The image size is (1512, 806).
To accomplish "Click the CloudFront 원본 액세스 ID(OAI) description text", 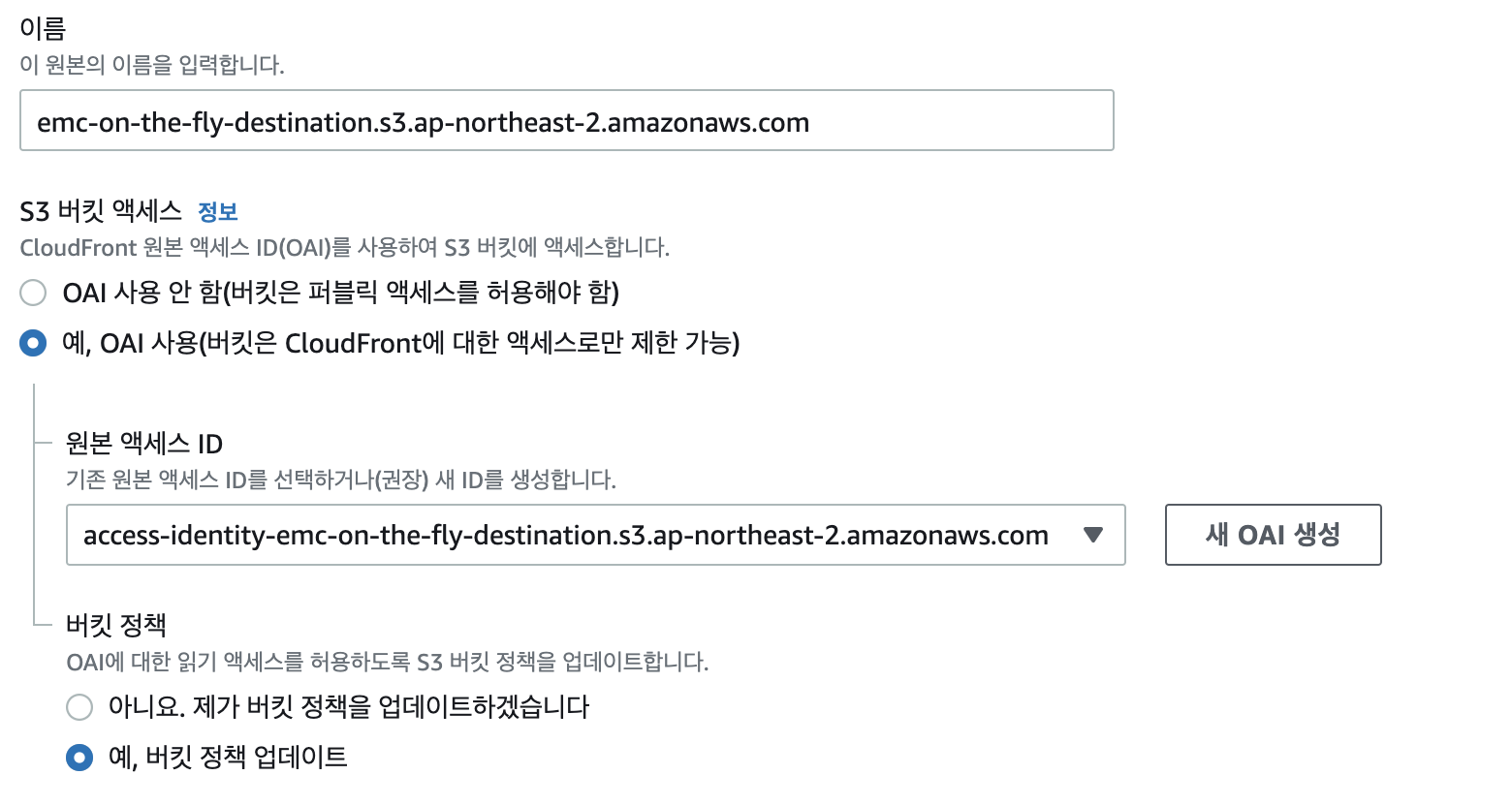I will coord(345,247).
